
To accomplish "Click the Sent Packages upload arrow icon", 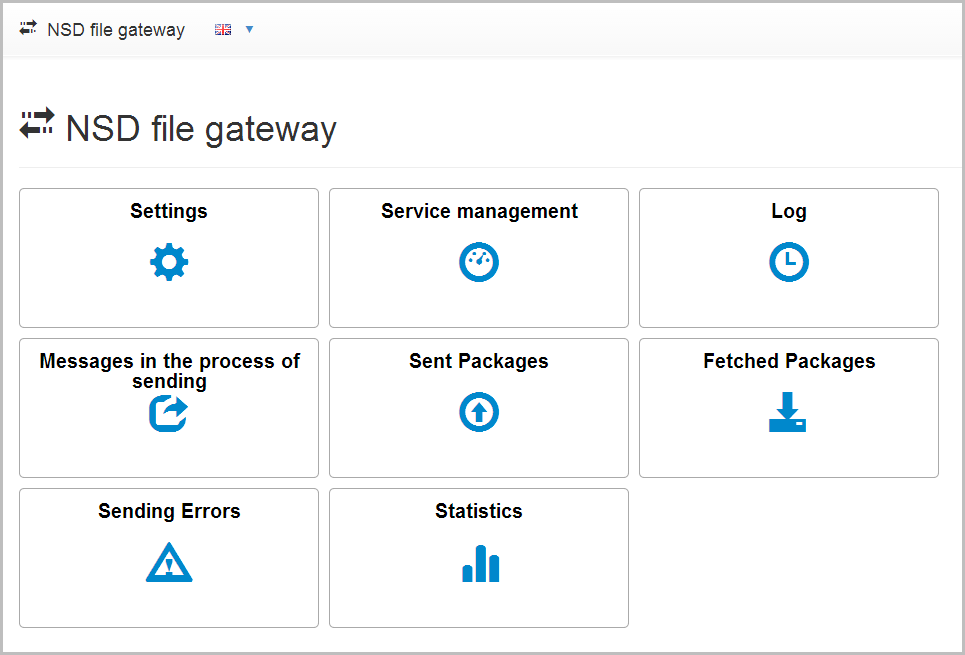I will 479,412.
